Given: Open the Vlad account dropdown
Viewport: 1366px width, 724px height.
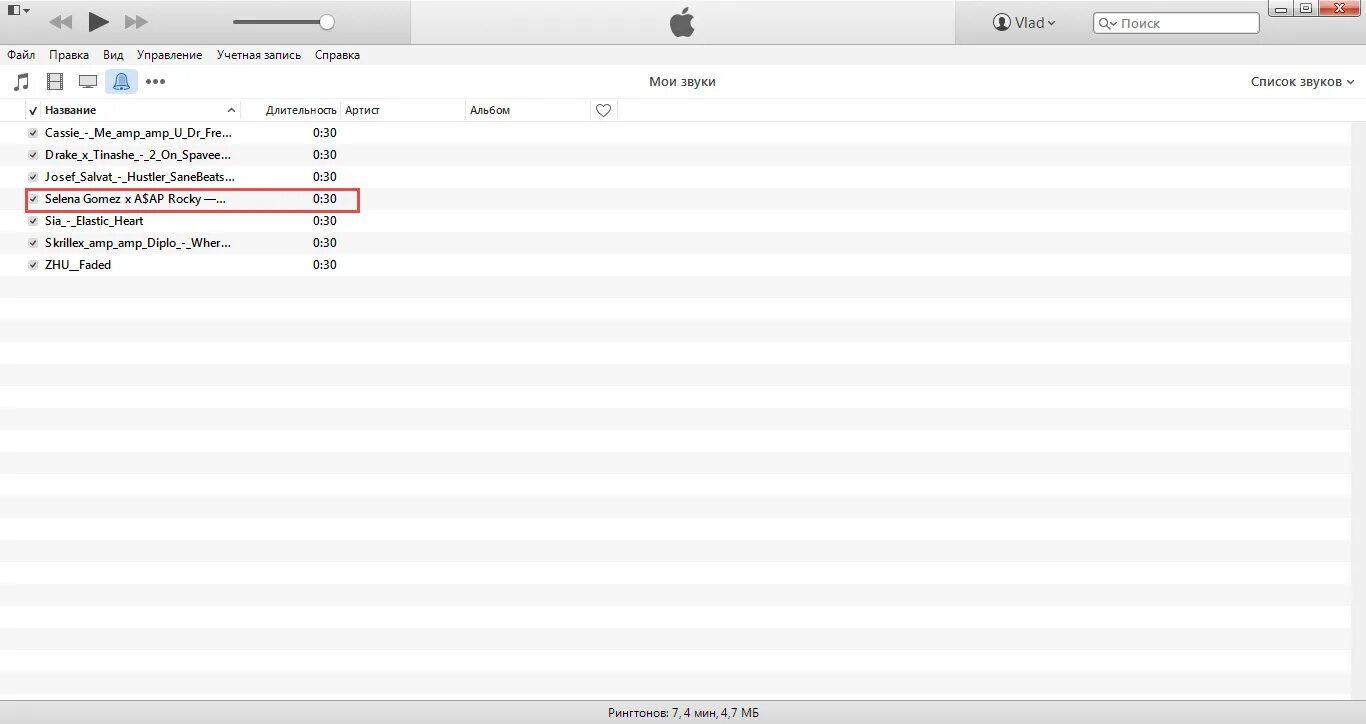Looking at the screenshot, I should [1023, 23].
